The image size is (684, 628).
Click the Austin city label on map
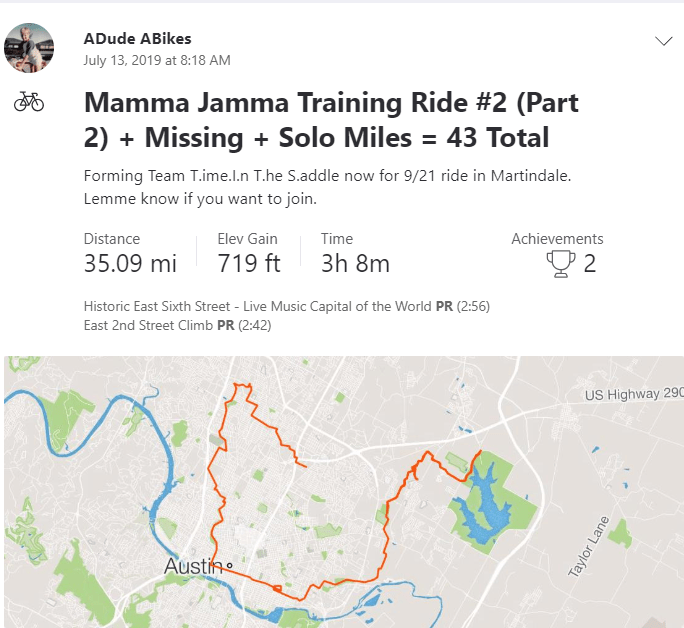pos(192,568)
